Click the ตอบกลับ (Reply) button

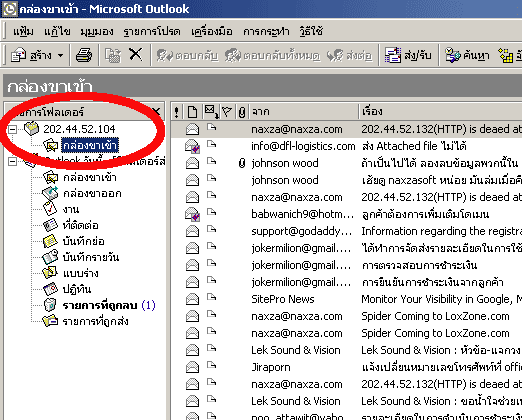click(187, 55)
